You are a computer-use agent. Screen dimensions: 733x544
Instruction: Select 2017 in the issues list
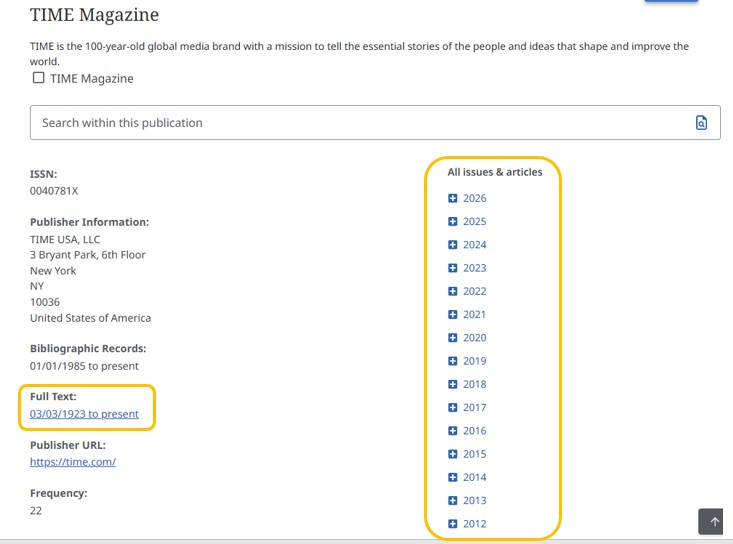tap(474, 407)
